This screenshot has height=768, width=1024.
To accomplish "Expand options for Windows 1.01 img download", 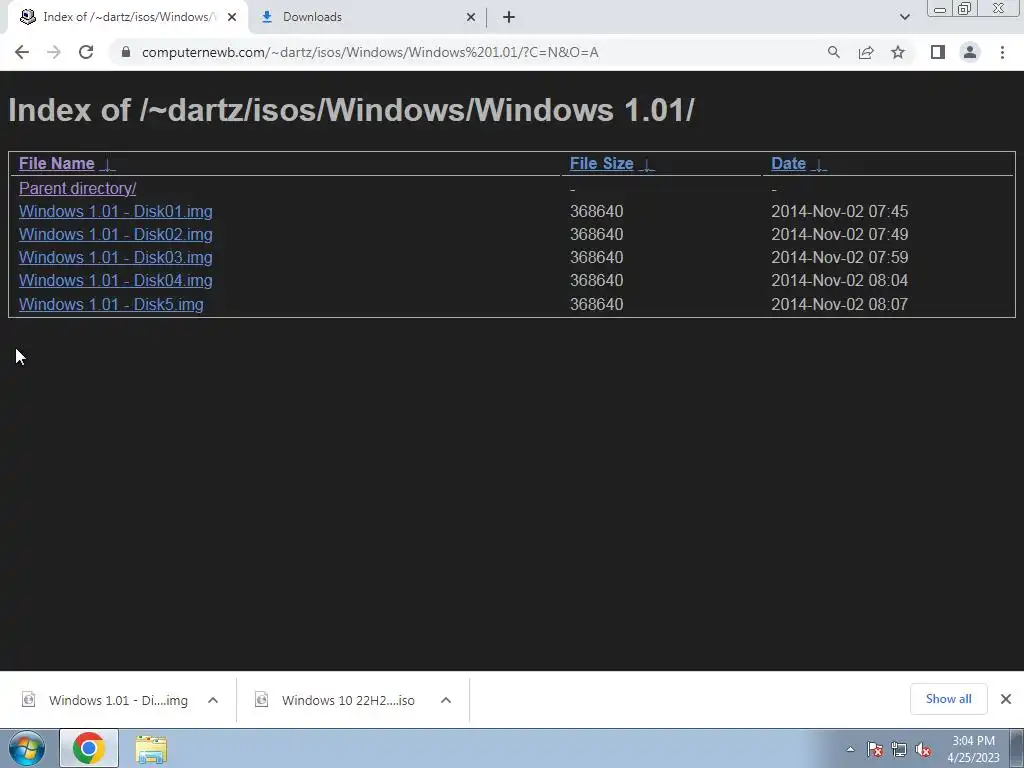I will coord(213,700).
